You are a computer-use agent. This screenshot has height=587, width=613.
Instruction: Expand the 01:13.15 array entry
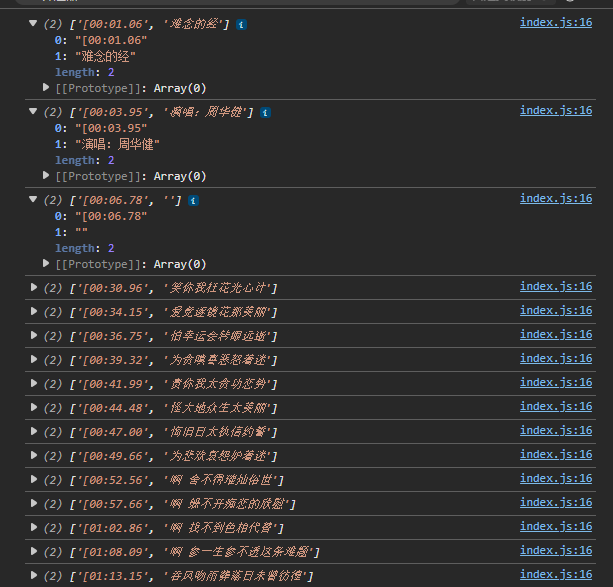(34, 575)
